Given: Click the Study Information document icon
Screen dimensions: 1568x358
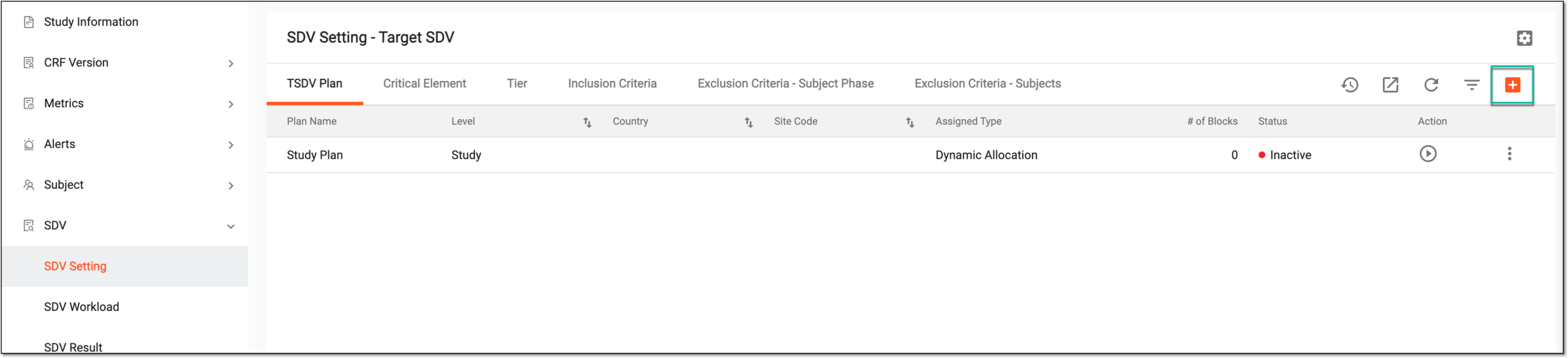Looking at the screenshot, I should pyautogui.click(x=28, y=22).
